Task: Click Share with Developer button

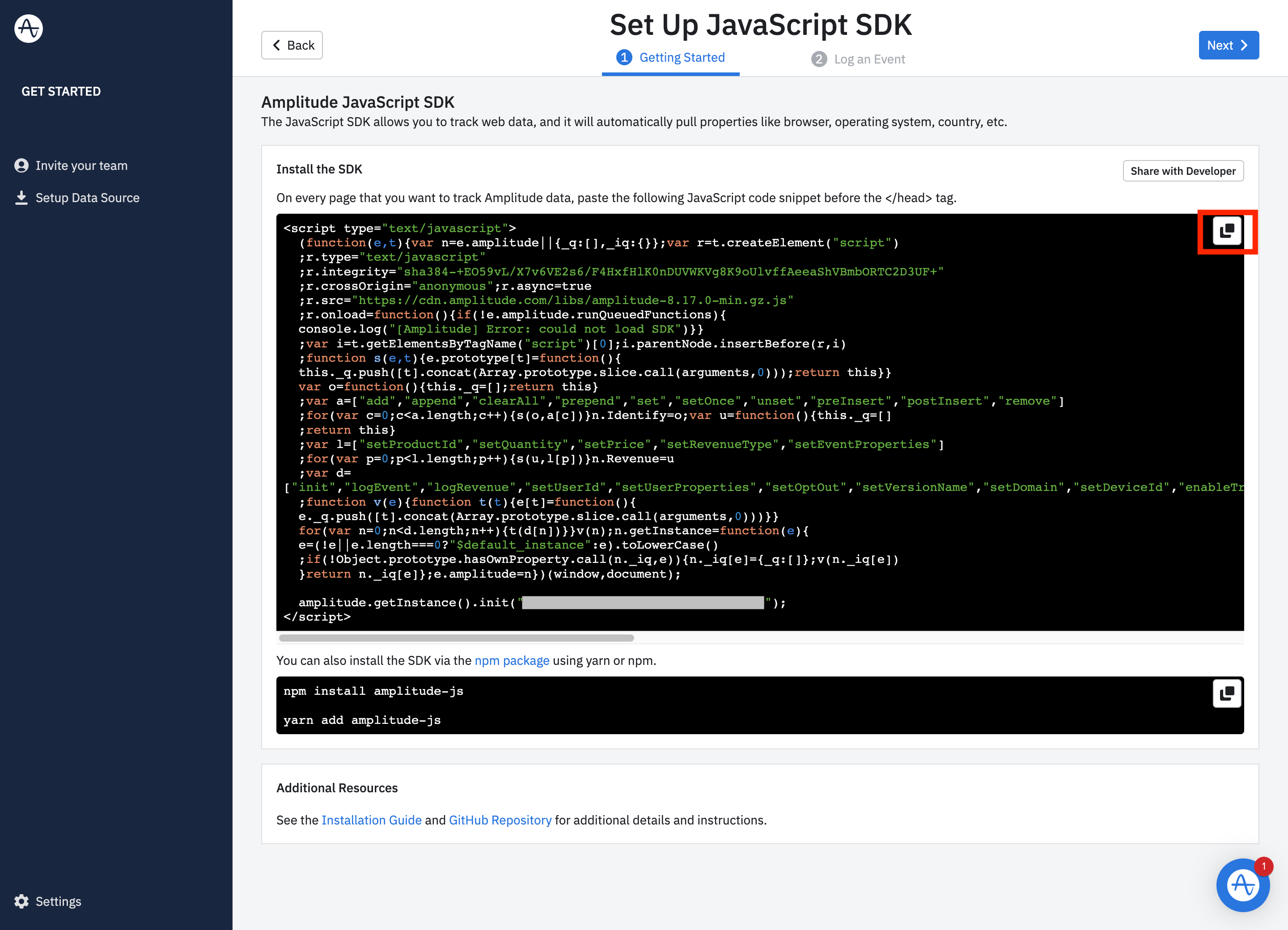Action: tap(1182, 171)
